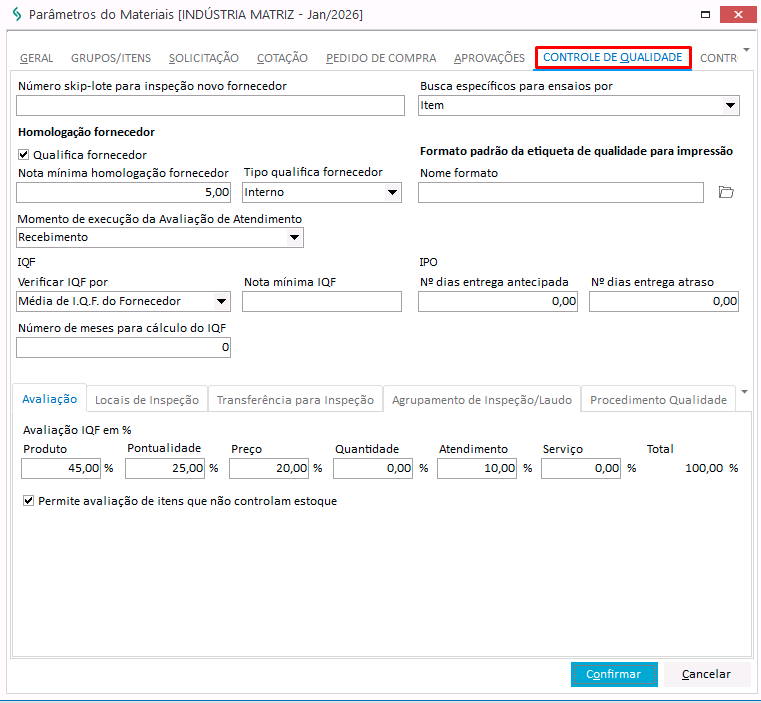The image size is (761, 703).
Task: Switch to APROVAÇÕES tab
Action: coord(489,58)
